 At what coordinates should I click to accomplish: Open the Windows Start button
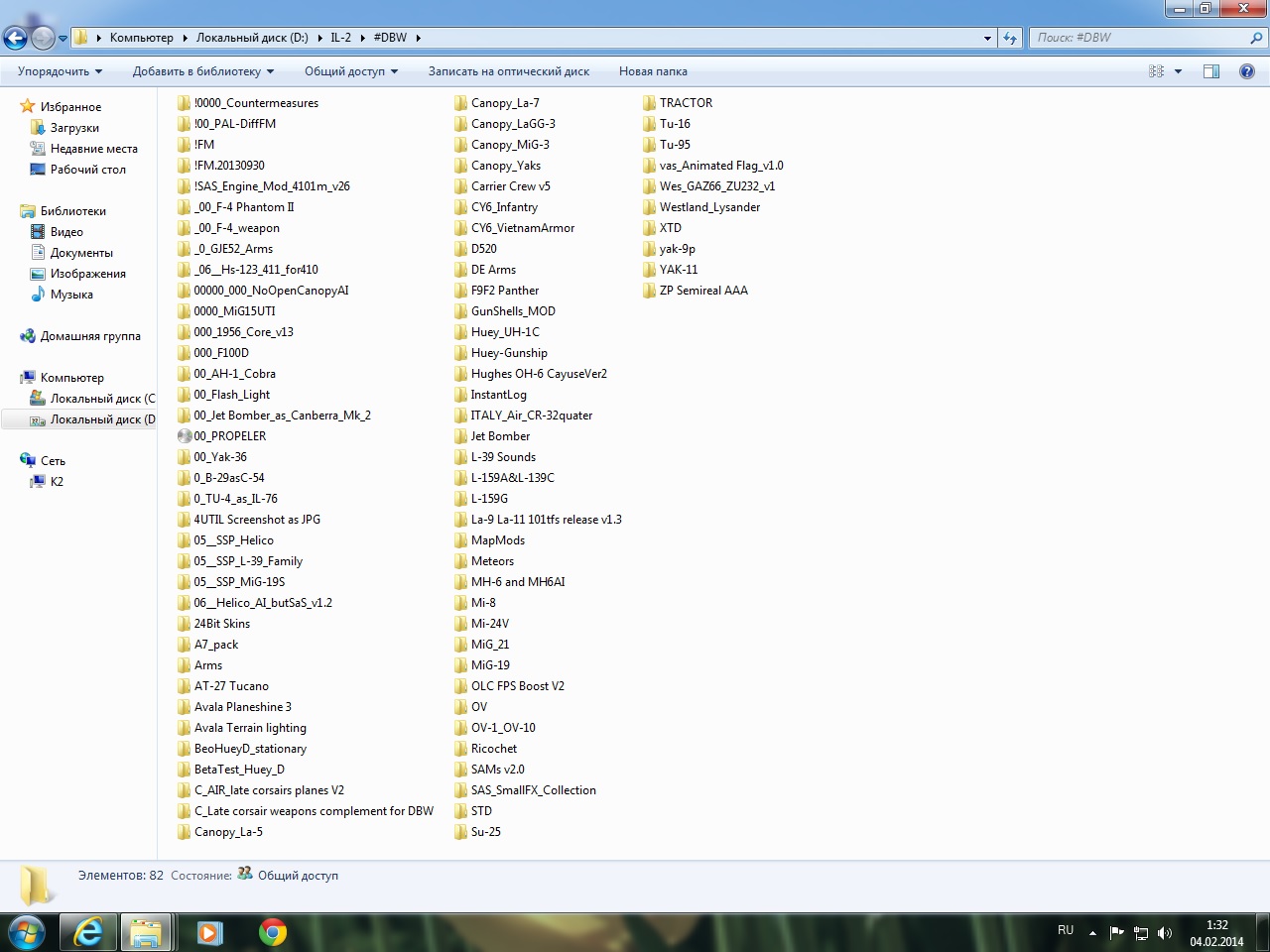tap(27, 933)
